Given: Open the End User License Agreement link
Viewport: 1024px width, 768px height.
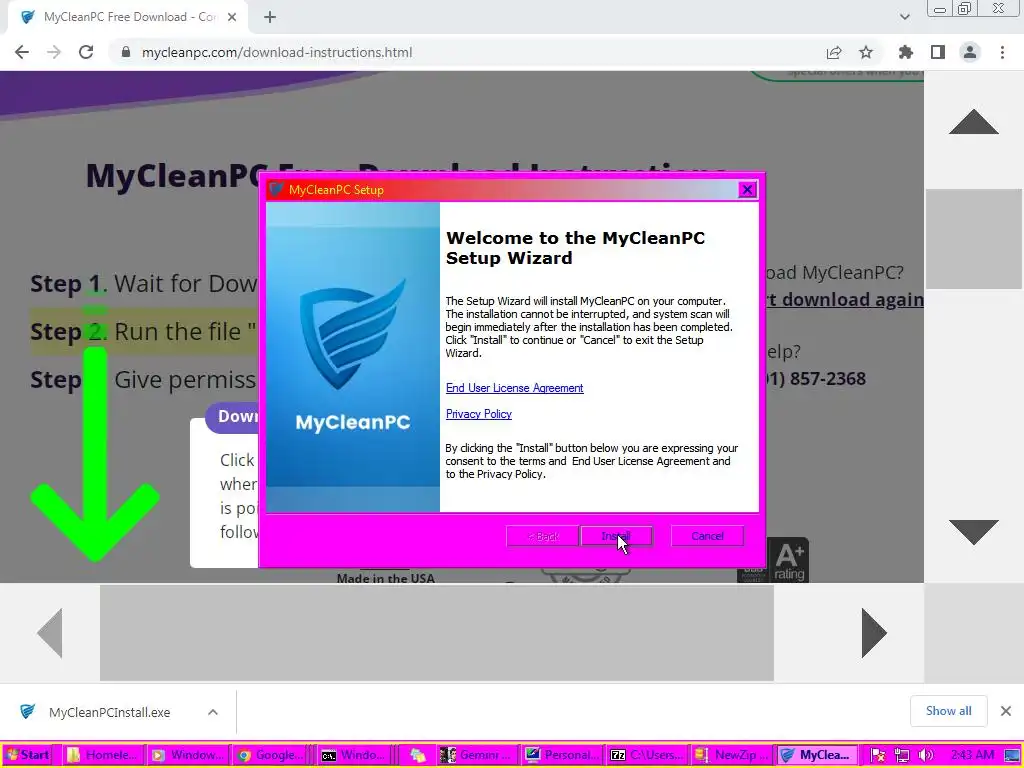Looking at the screenshot, I should [x=514, y=388].
